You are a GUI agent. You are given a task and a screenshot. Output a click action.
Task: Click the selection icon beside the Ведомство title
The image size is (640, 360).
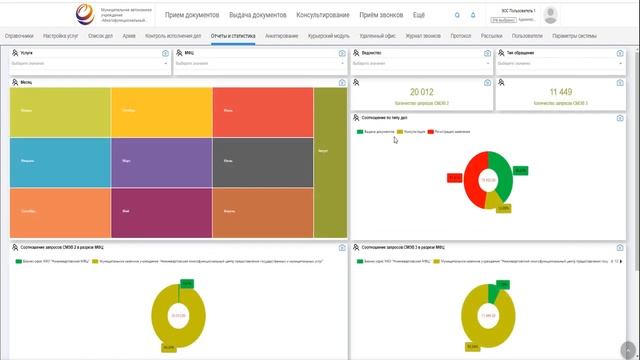tap(356, 53)
